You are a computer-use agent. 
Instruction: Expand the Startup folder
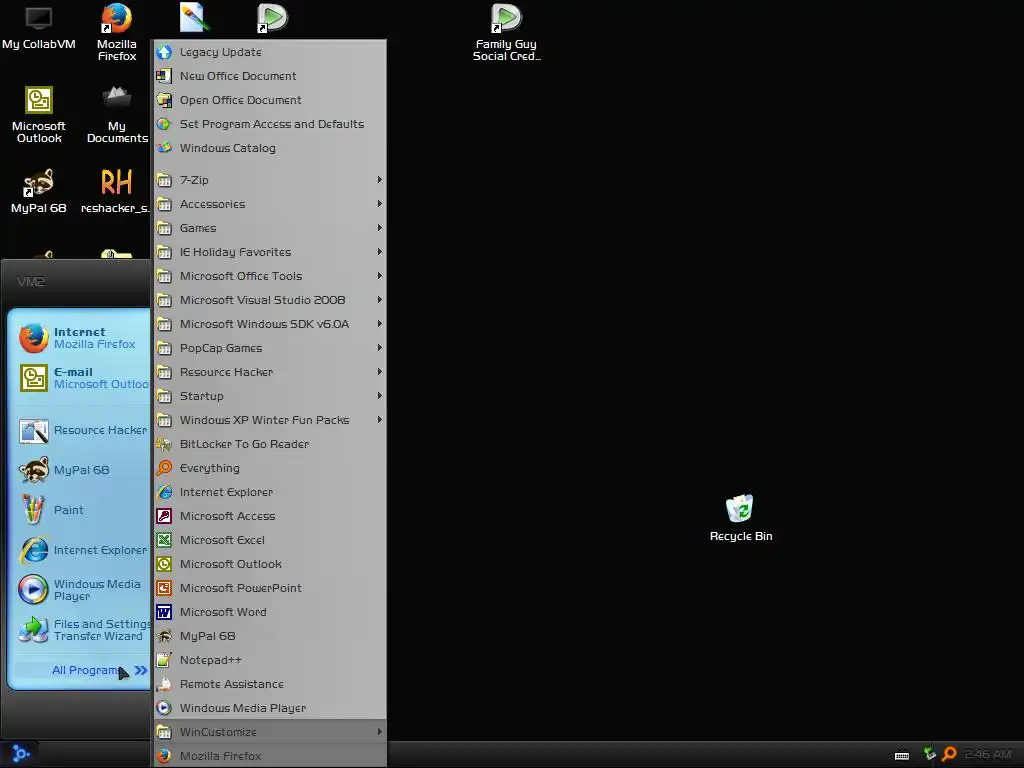tap(270, 396)
